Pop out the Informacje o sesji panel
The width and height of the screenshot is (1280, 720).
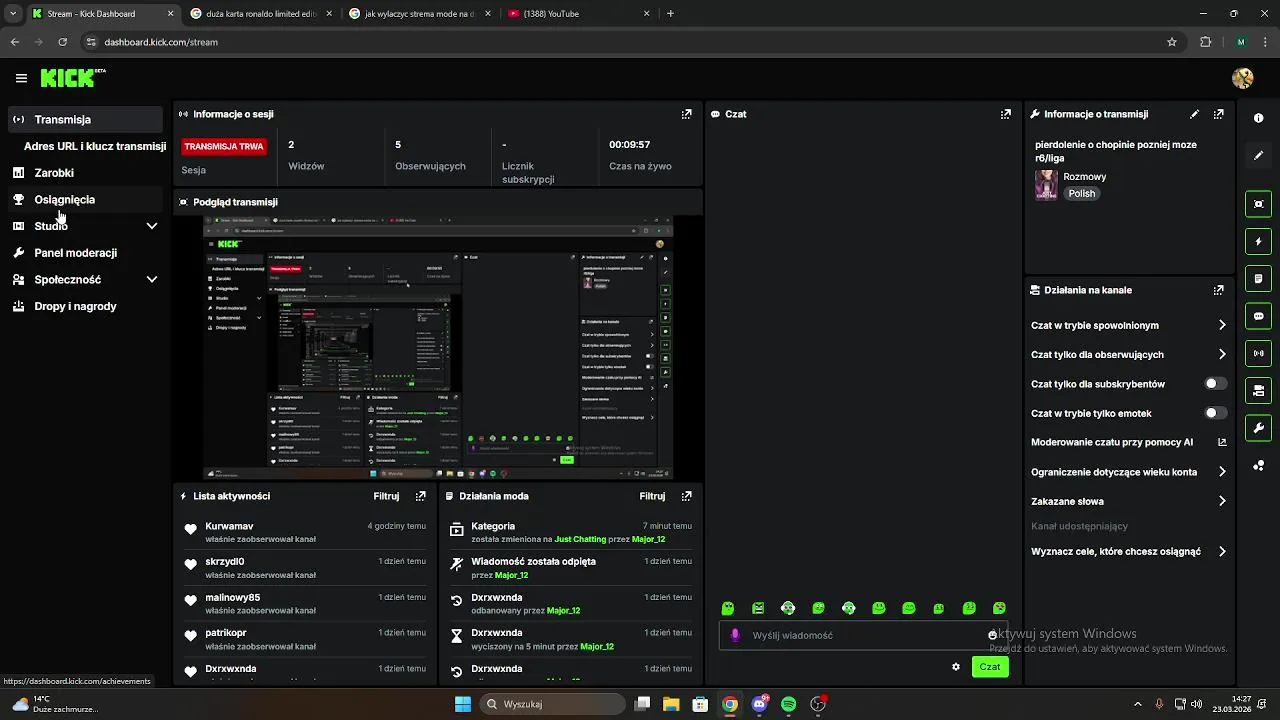pos(686,114)
